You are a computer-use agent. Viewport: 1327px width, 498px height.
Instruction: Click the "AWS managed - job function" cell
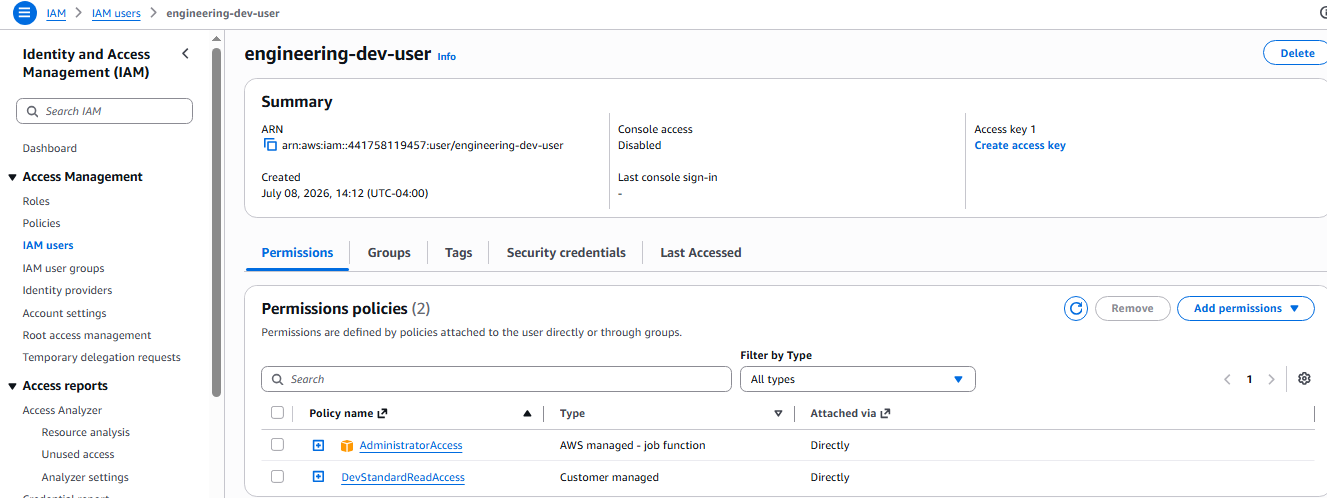[633, 445]
